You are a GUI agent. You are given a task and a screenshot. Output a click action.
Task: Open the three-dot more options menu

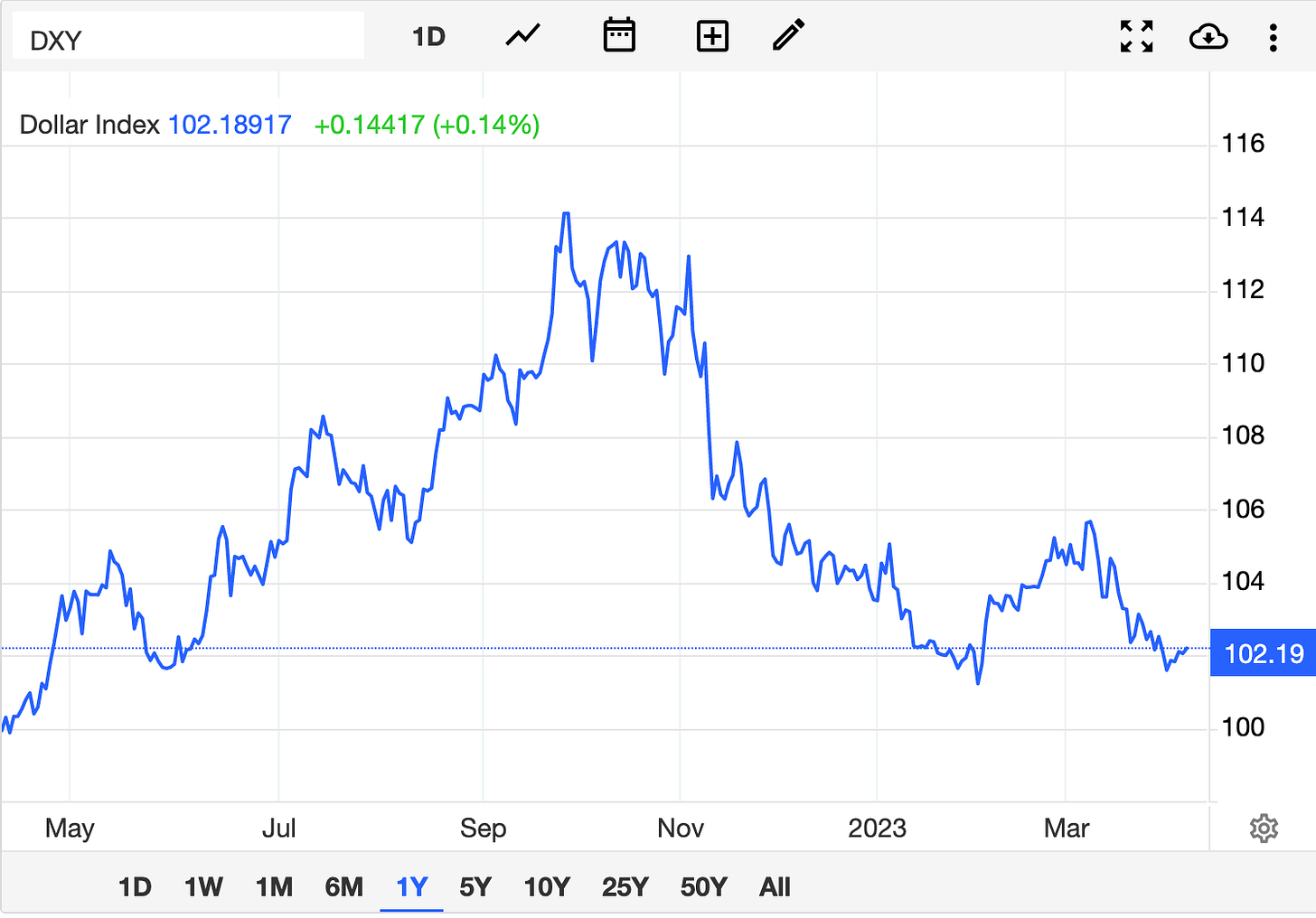[1273, 37]
